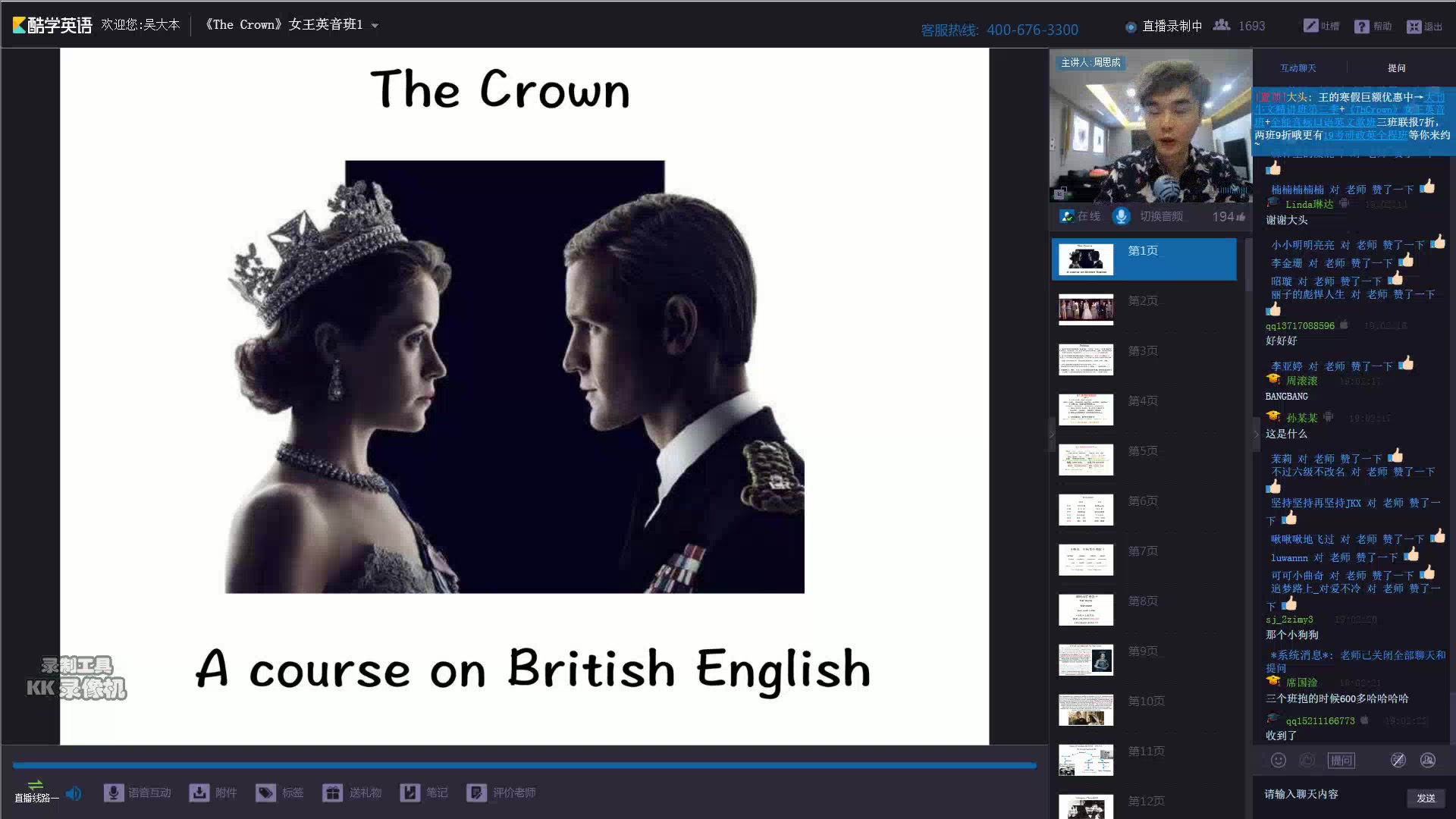Toggle the 弹 danmaku-off icon

(1398, 760)
